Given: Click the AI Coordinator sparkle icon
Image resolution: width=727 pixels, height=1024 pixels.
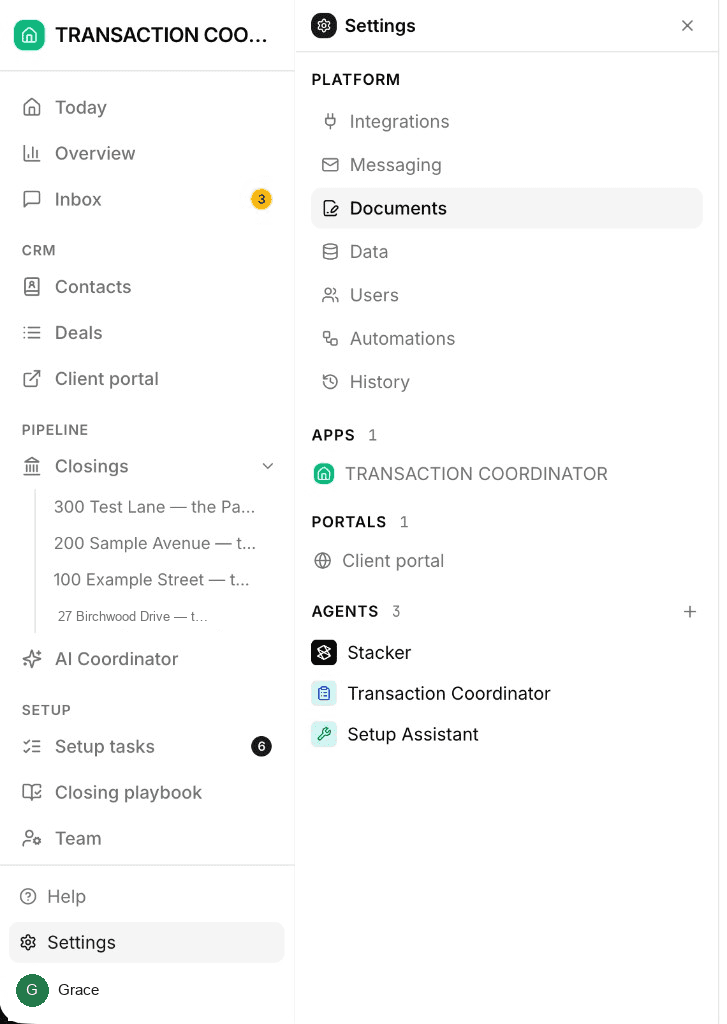Looking at the screenshot, I should [31, 659].
